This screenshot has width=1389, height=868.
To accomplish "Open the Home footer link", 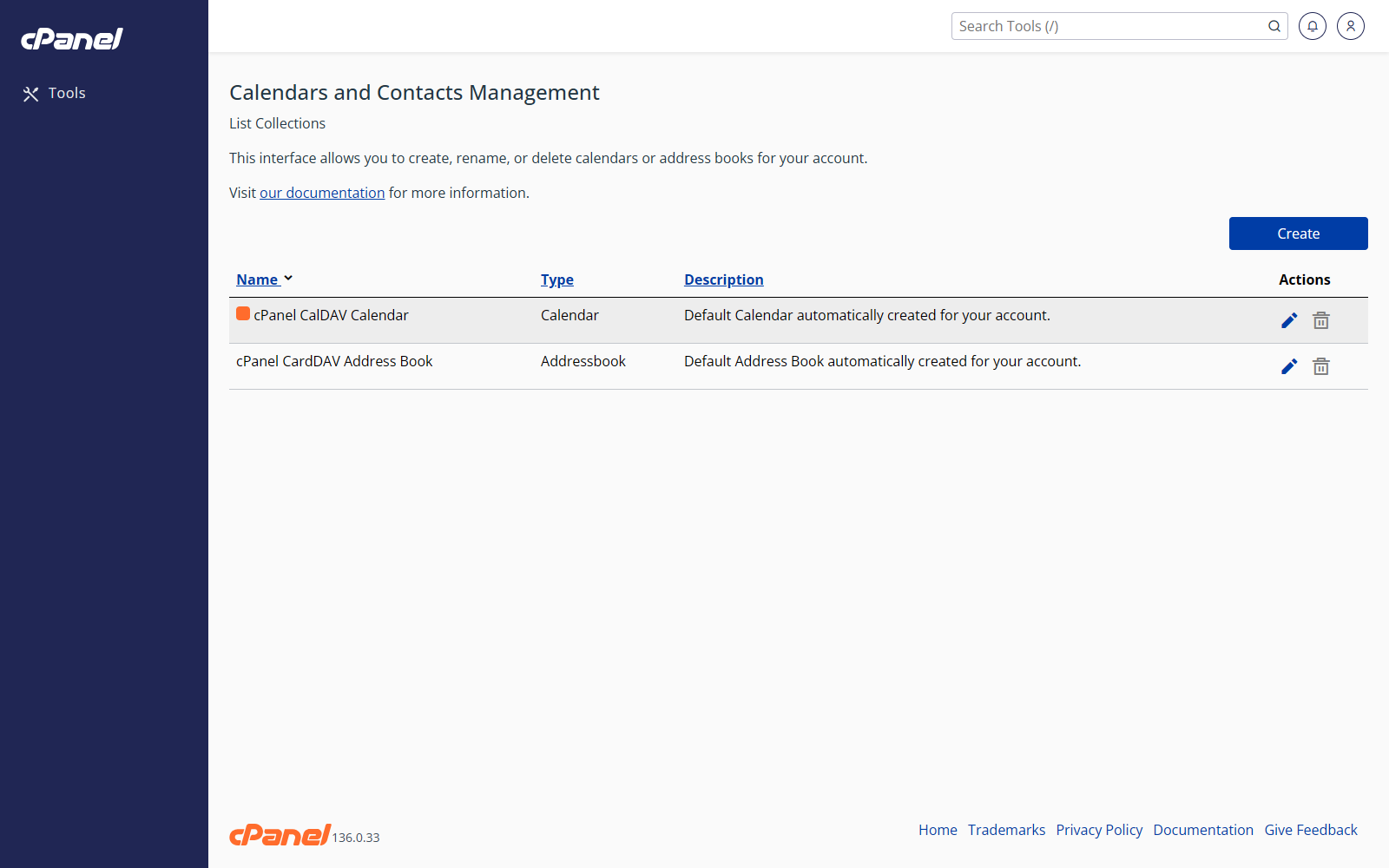I will [x=938, y=830].
